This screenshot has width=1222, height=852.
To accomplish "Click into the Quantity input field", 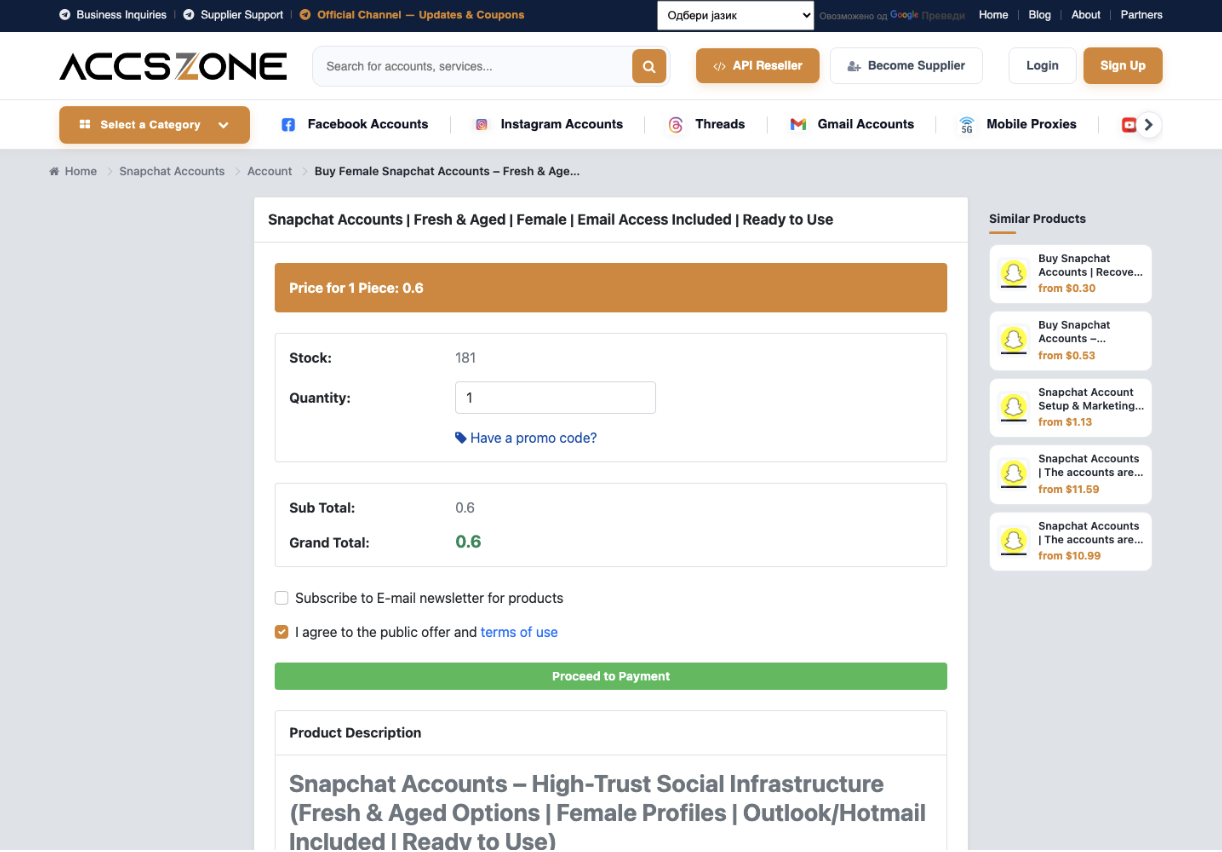I will click(555, 398).
